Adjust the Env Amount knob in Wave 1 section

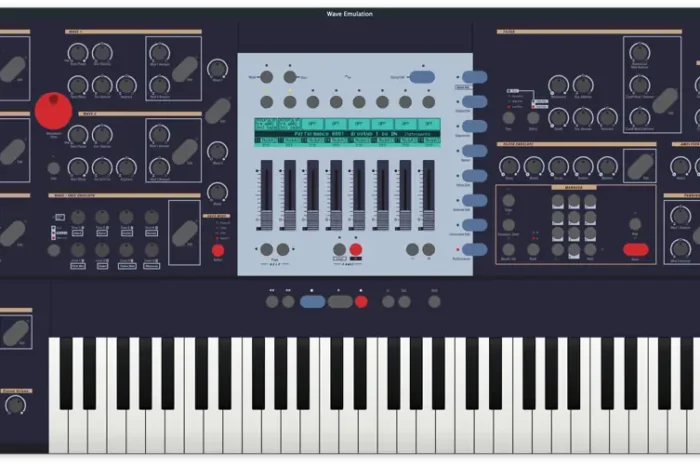(102, 85)
